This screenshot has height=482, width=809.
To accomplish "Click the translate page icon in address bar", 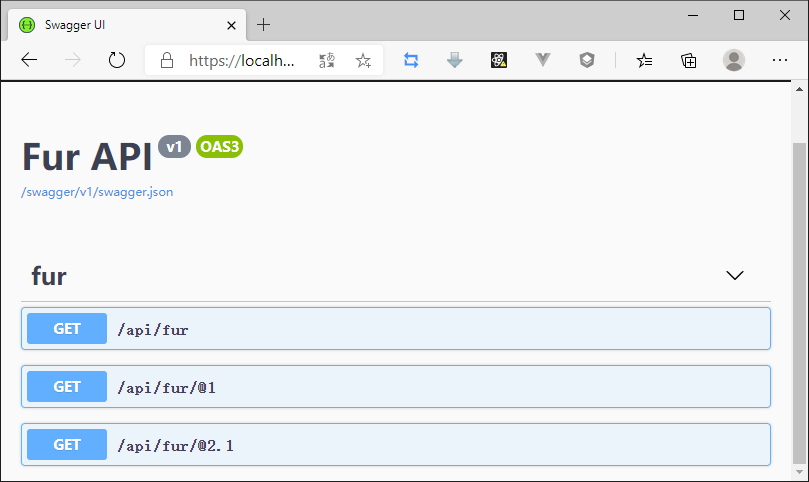I will click(x=327, y=60).
